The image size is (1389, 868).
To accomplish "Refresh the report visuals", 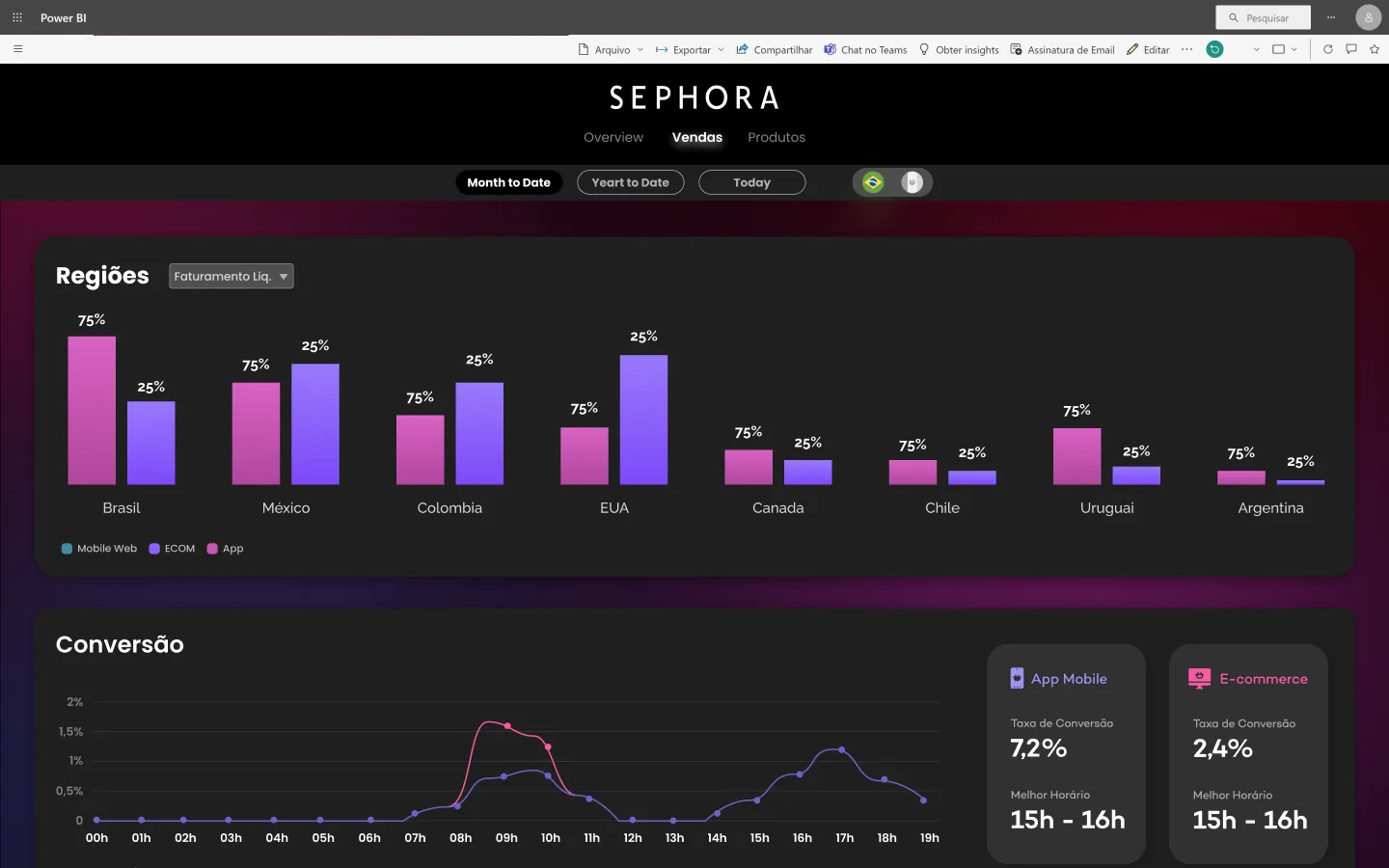I will (1328, 49).
